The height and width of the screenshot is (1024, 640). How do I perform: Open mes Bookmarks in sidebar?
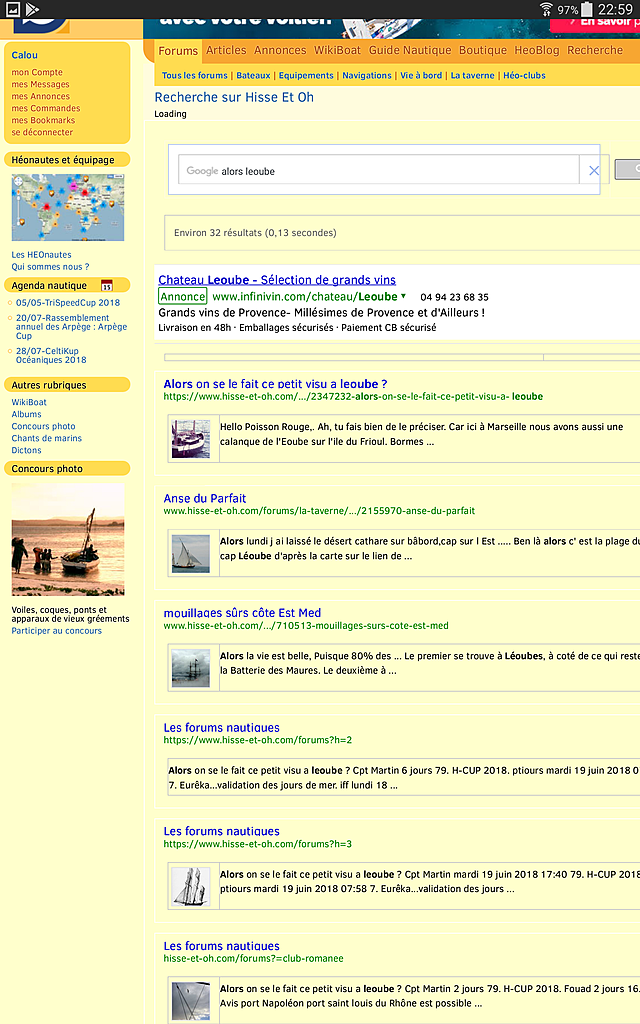[43, 120]
